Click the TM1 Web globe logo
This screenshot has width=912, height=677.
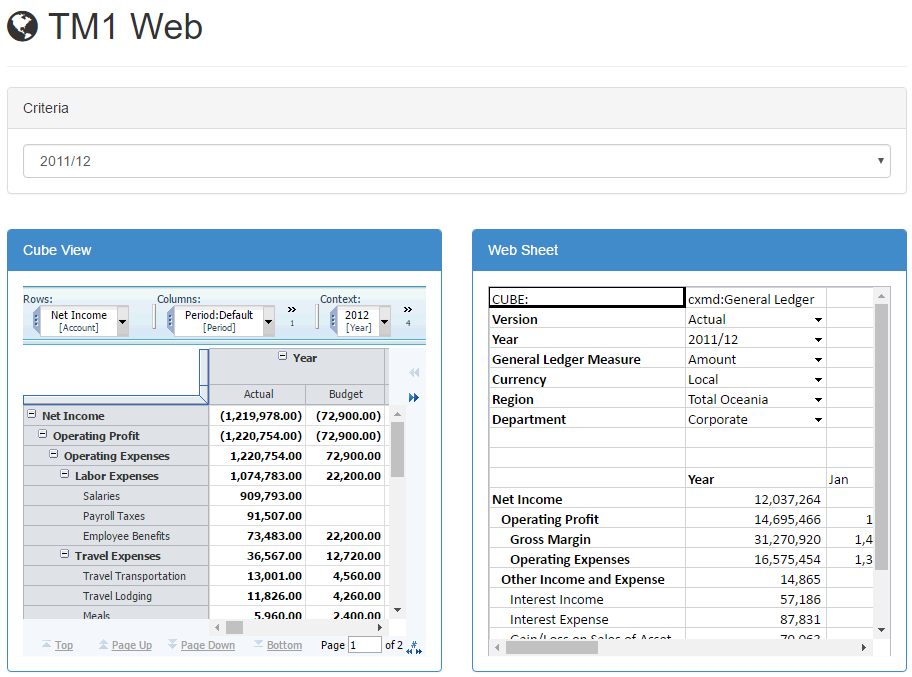pos(23,27)
